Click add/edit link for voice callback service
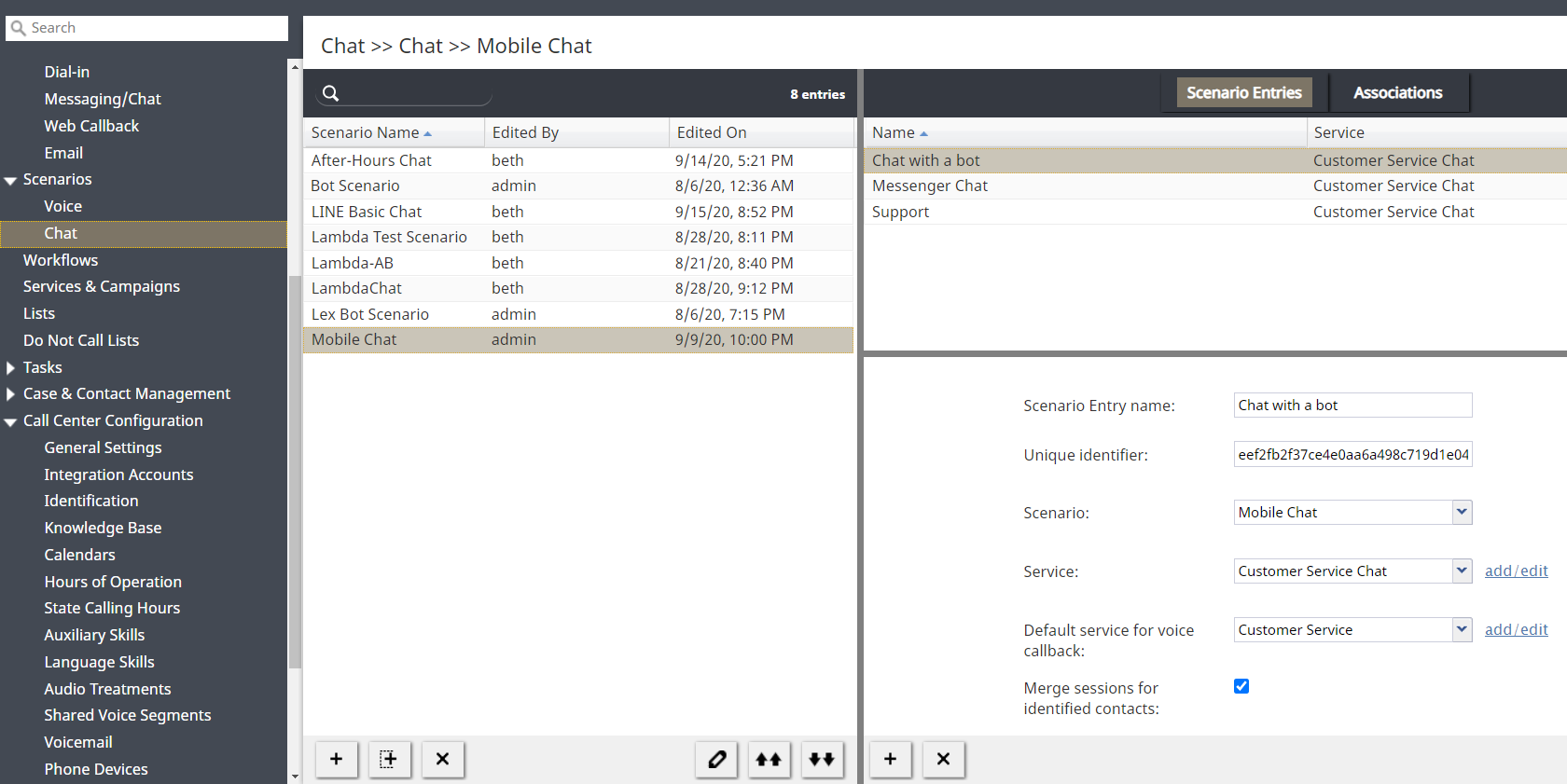1567x784 pixels. point(1516,629)
